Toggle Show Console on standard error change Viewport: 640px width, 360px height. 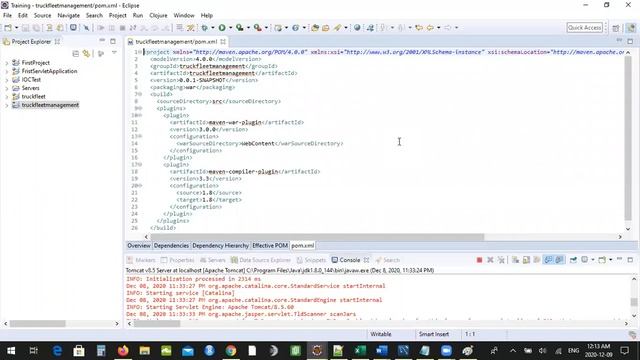tap(559, 260)
